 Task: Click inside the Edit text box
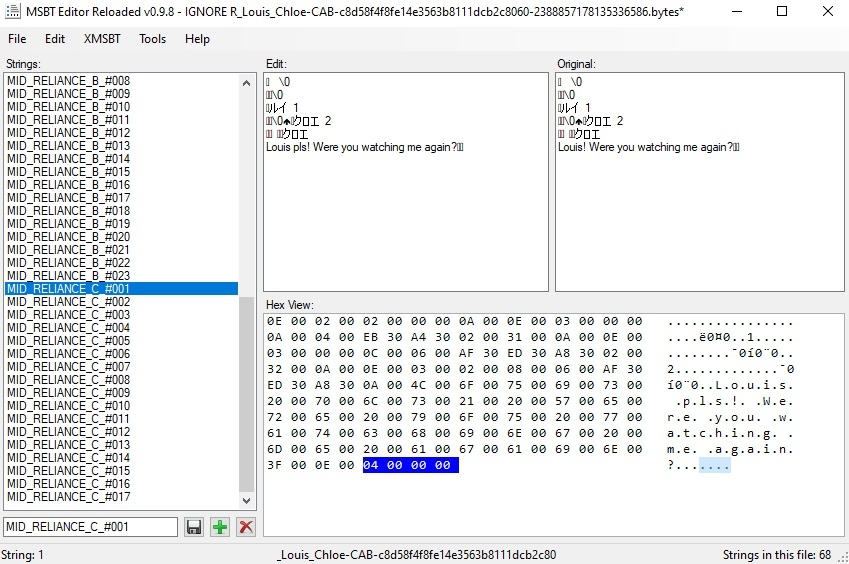tap(405, 220)
